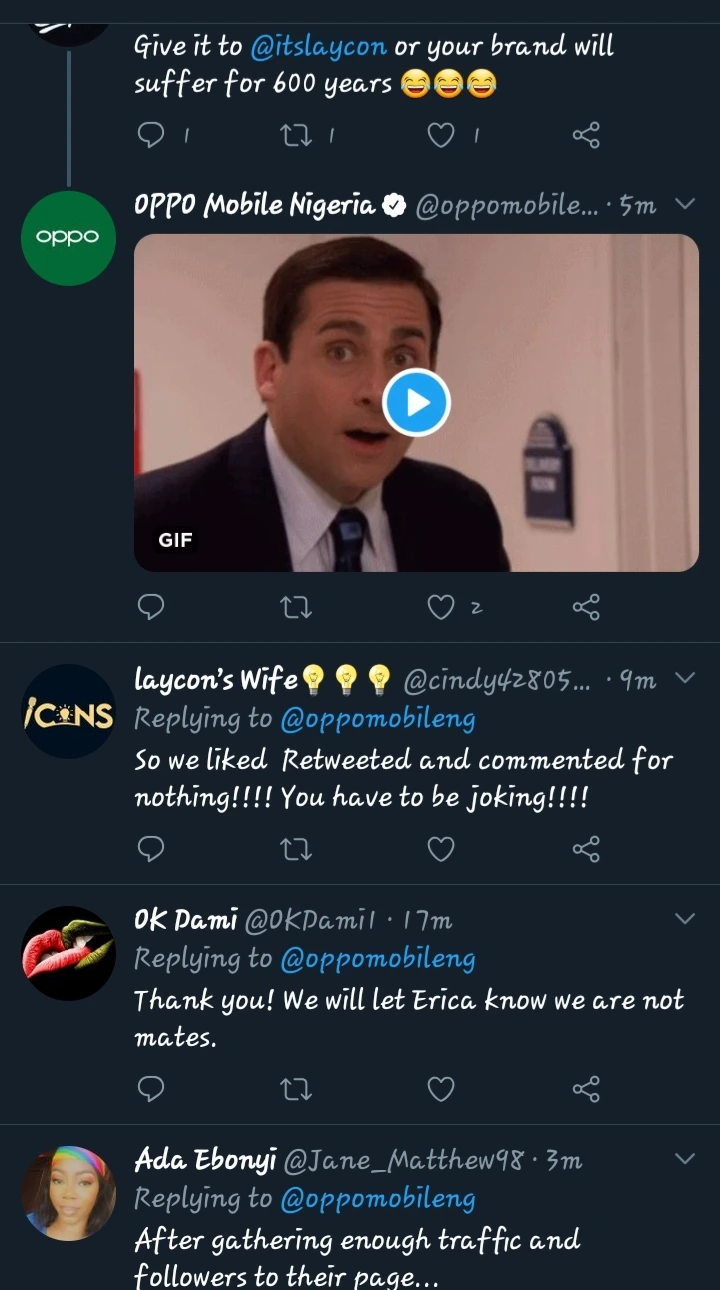This screenshot has width=720, height=1290.
Task: Open the @itslaycon mention link
Action: coord(318,47)
